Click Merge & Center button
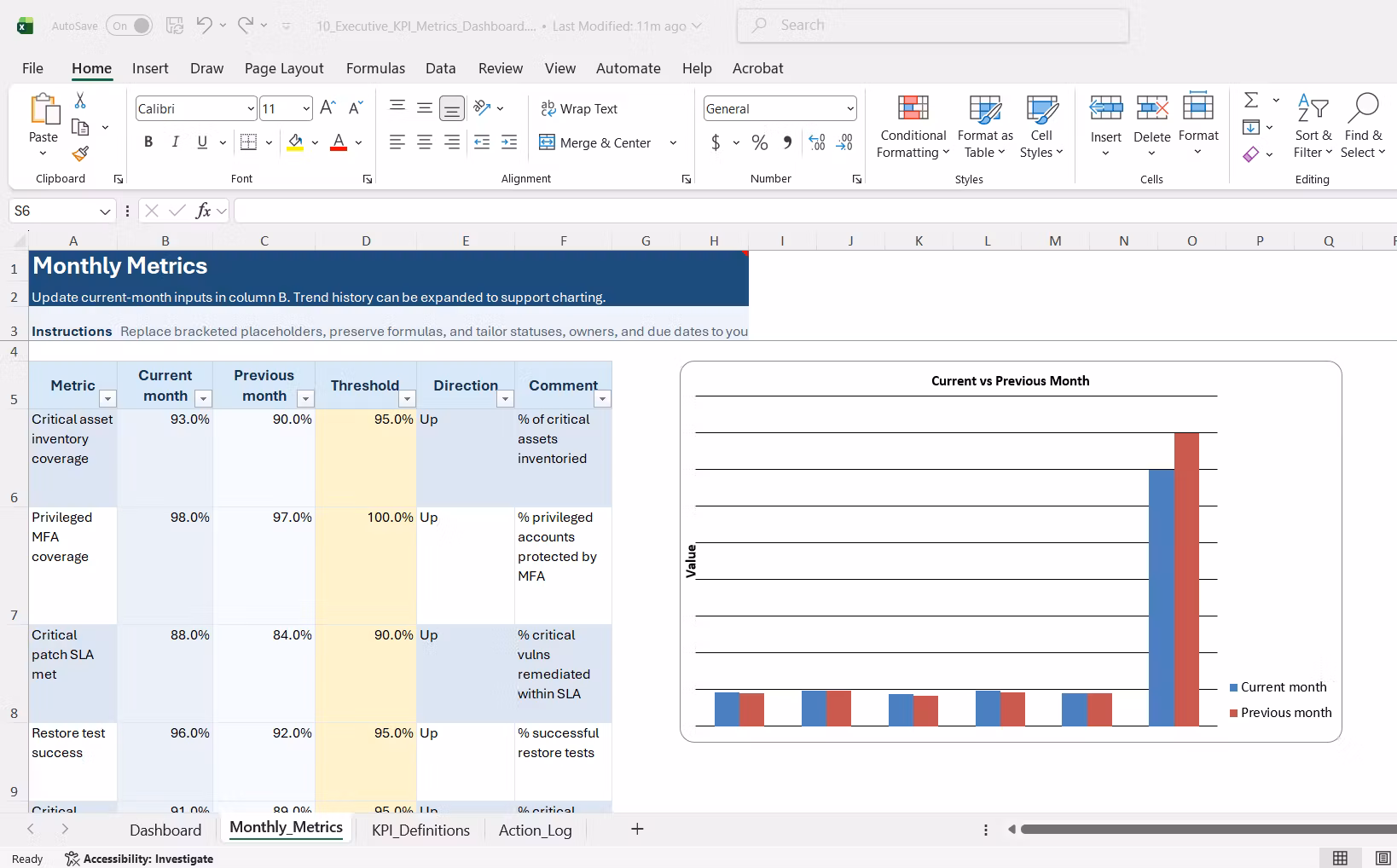The image size is (1397, 868). [x=595, y=142]
